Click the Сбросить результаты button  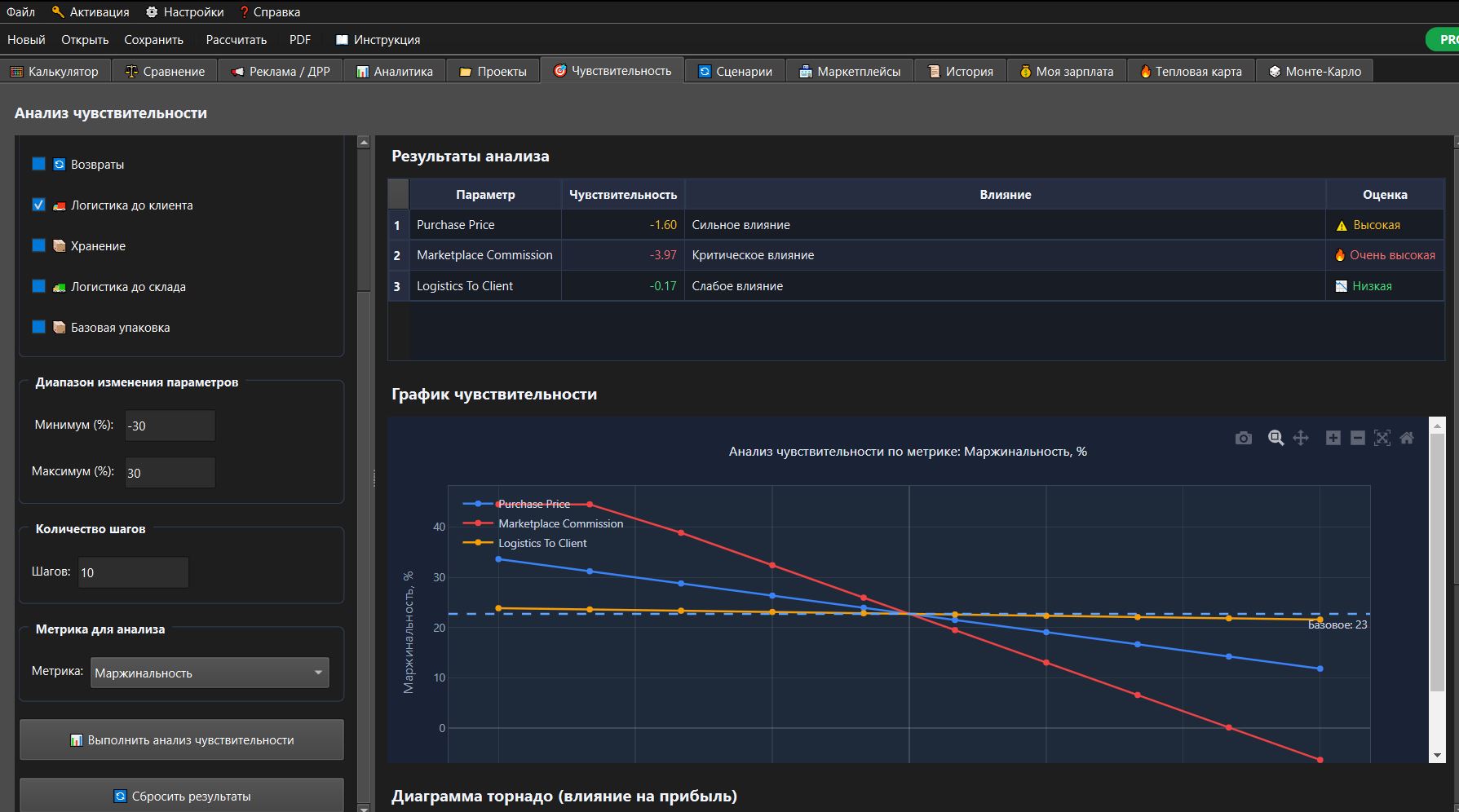(182, 795)
